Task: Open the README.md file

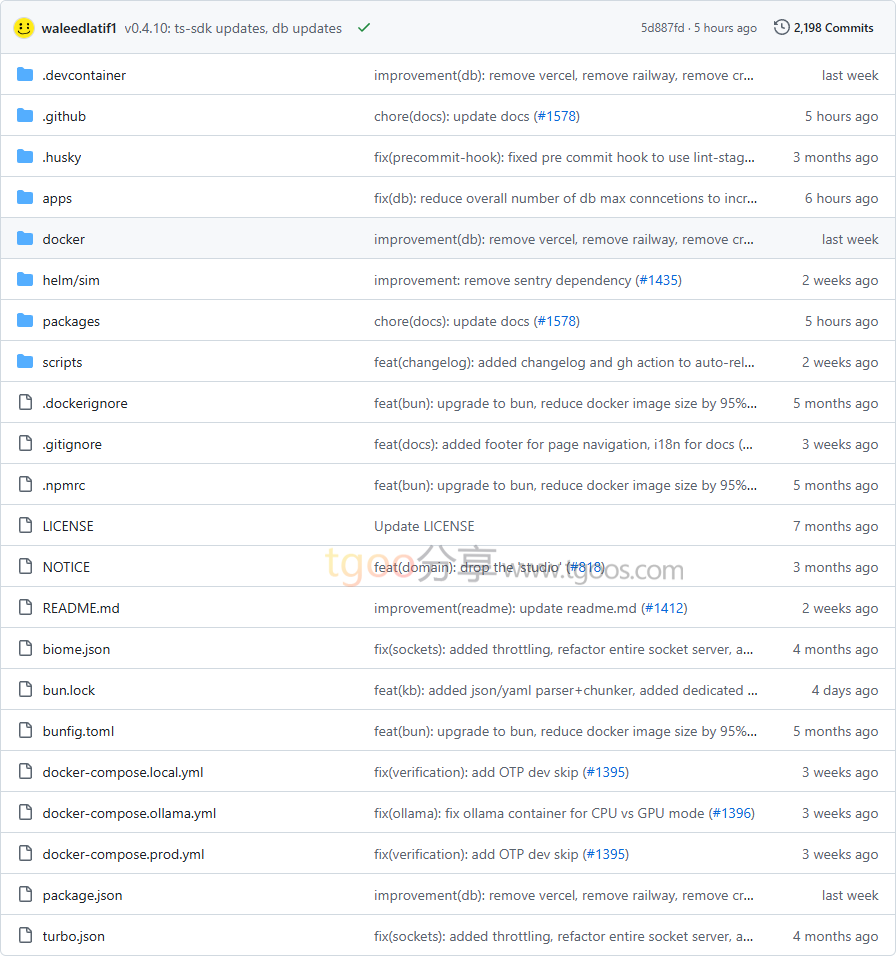Action: click(81, 608)
